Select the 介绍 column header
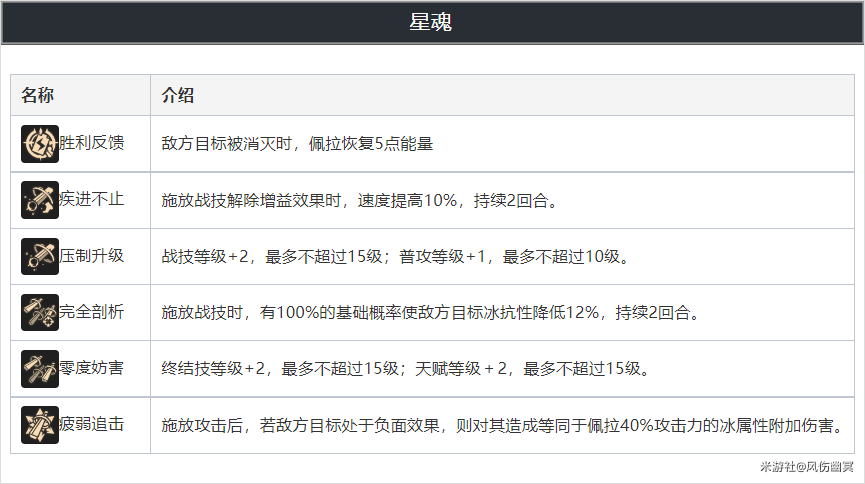Image resolution: width=865 pixels, height=484 pixels. (x=178, y=95)
